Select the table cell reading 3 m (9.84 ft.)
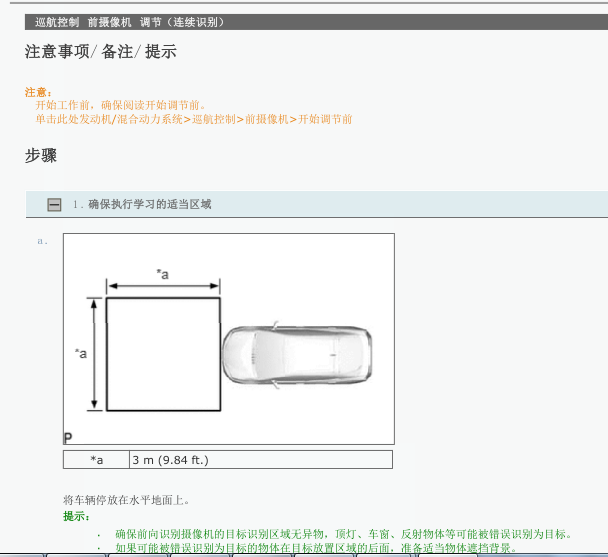608x557 pixels. (x=261, y=460)
